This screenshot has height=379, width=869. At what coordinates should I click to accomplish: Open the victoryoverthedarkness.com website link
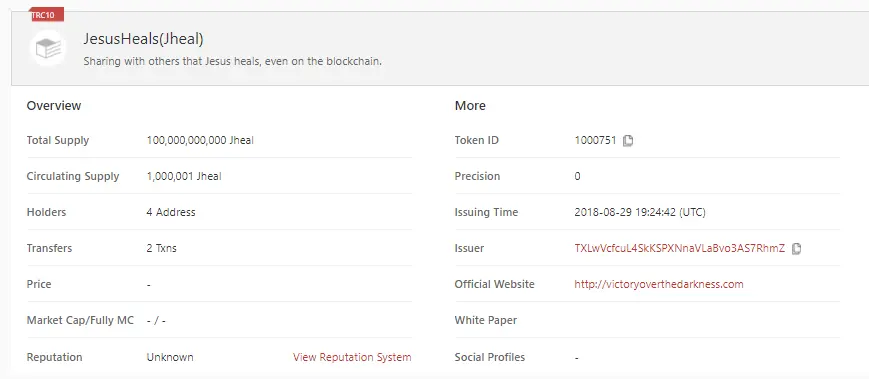[658, 284]
